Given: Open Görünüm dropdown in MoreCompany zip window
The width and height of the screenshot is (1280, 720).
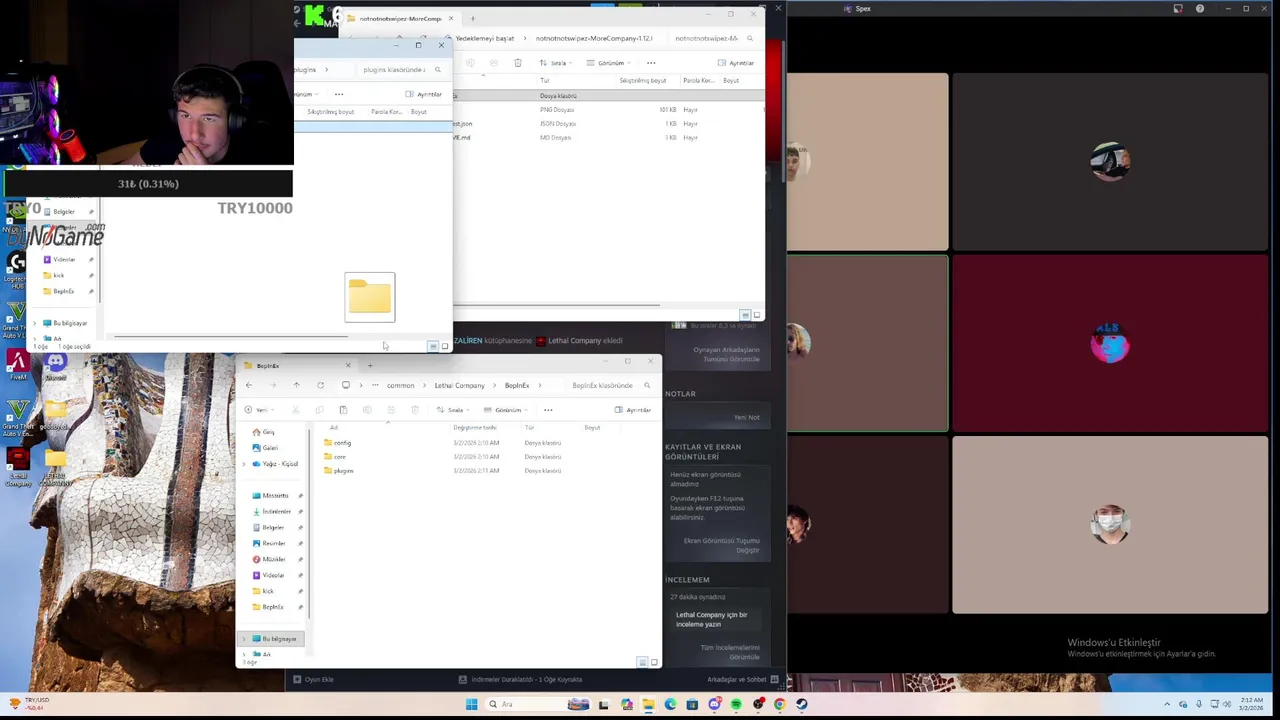Looking at the screenshot, I should (610, 63).
